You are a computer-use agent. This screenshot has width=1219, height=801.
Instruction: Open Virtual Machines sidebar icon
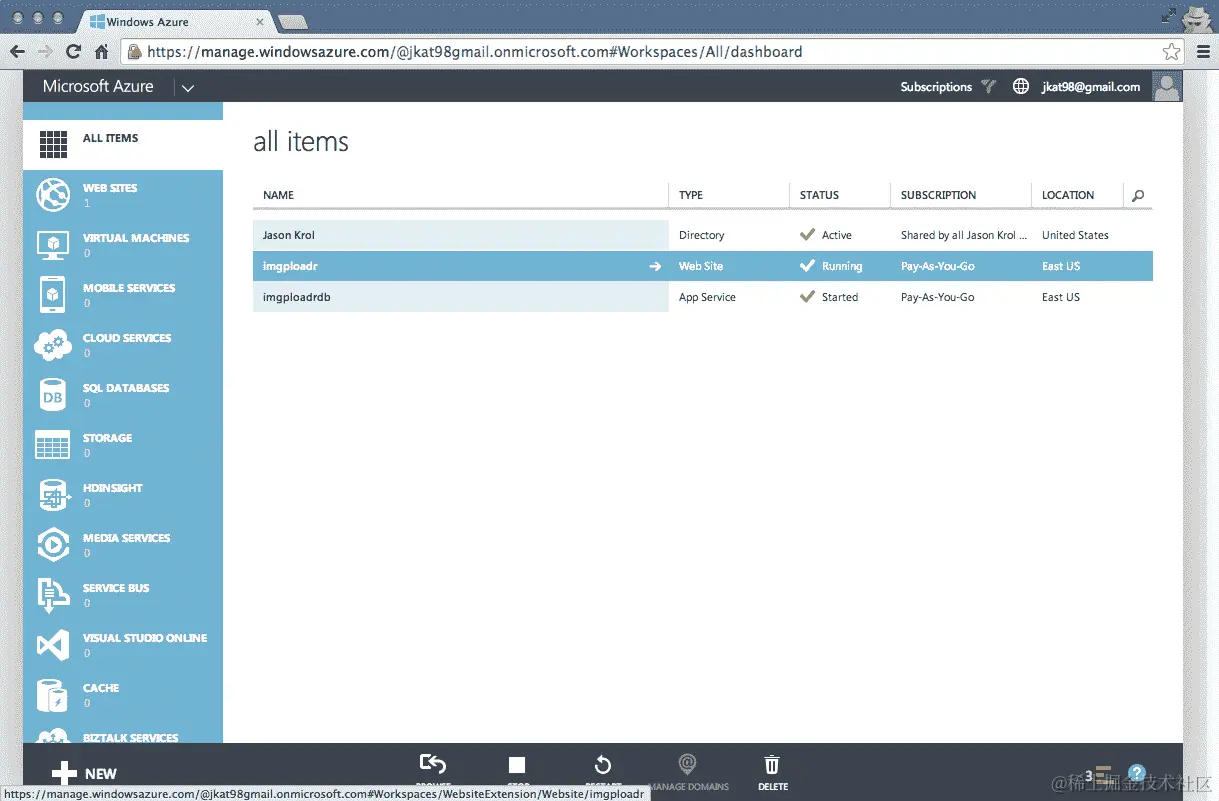click(x=53, y=244)
